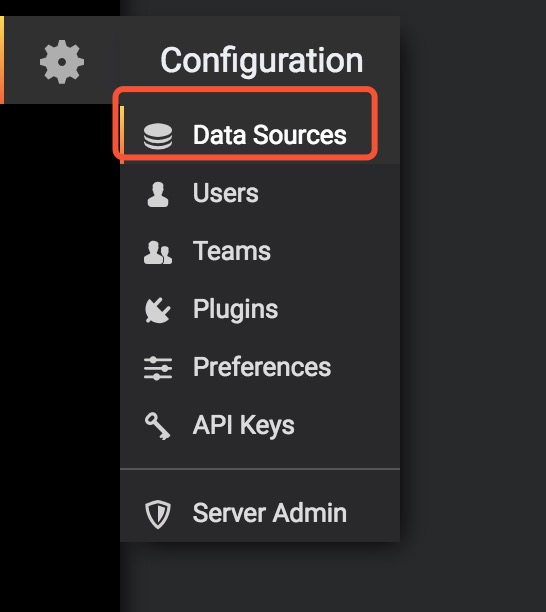
Task: Click the two-people Teams icon
Action: click(x=158, y=252)
